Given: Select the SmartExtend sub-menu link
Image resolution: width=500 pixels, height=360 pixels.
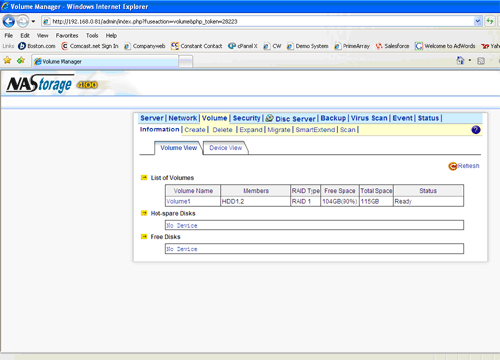Looking at the screenshot, I should pos(315,130).
